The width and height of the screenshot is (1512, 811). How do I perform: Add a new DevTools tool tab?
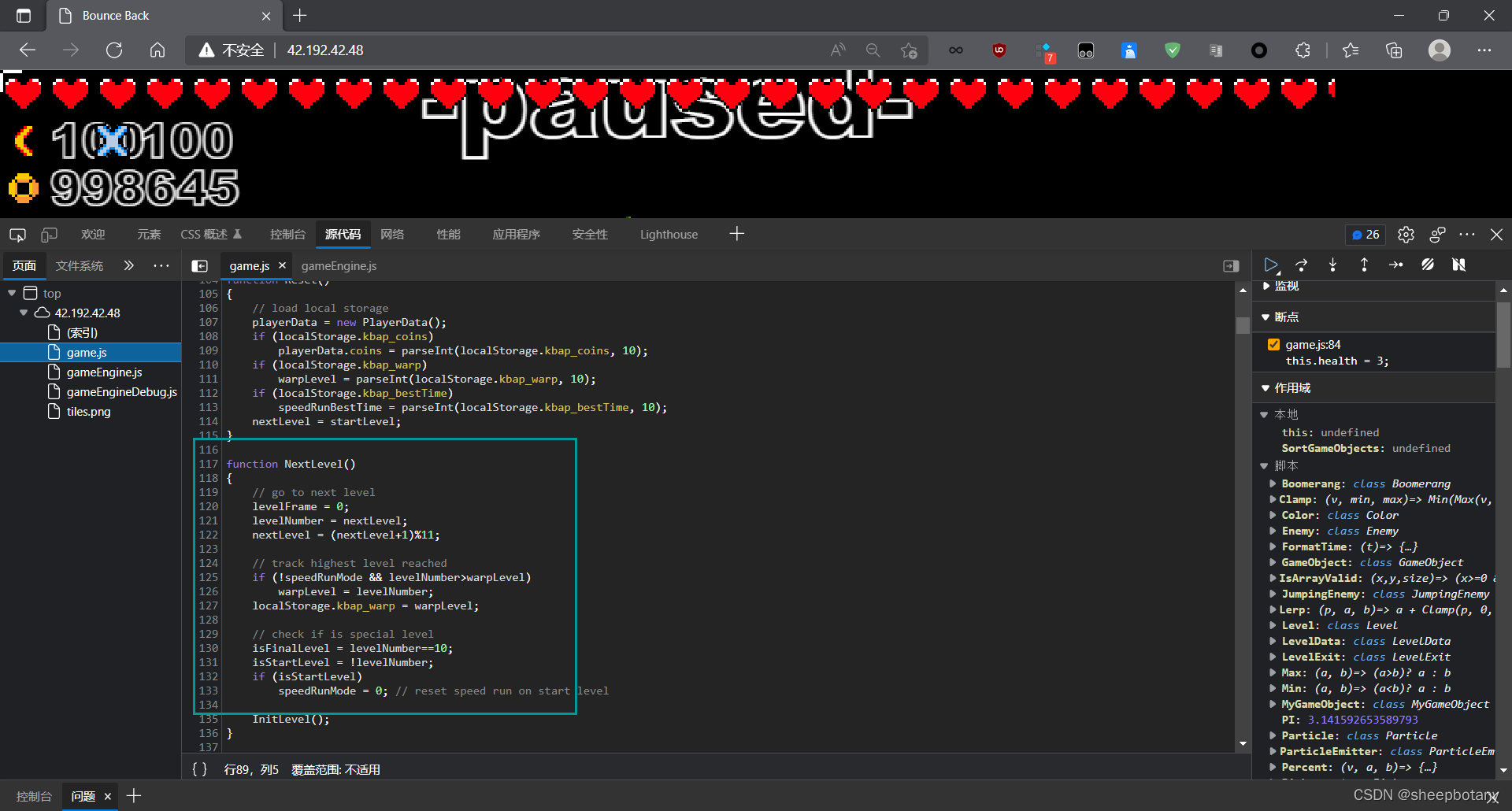pyautogui.click(x=736, y=234)
